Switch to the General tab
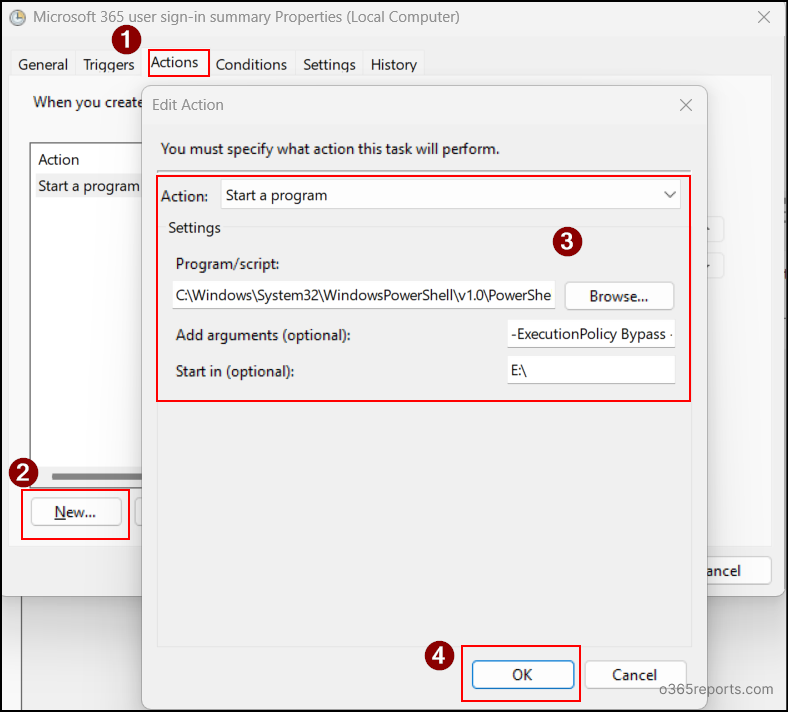Screen dimensions: 788x712 [x=43, y=64]
